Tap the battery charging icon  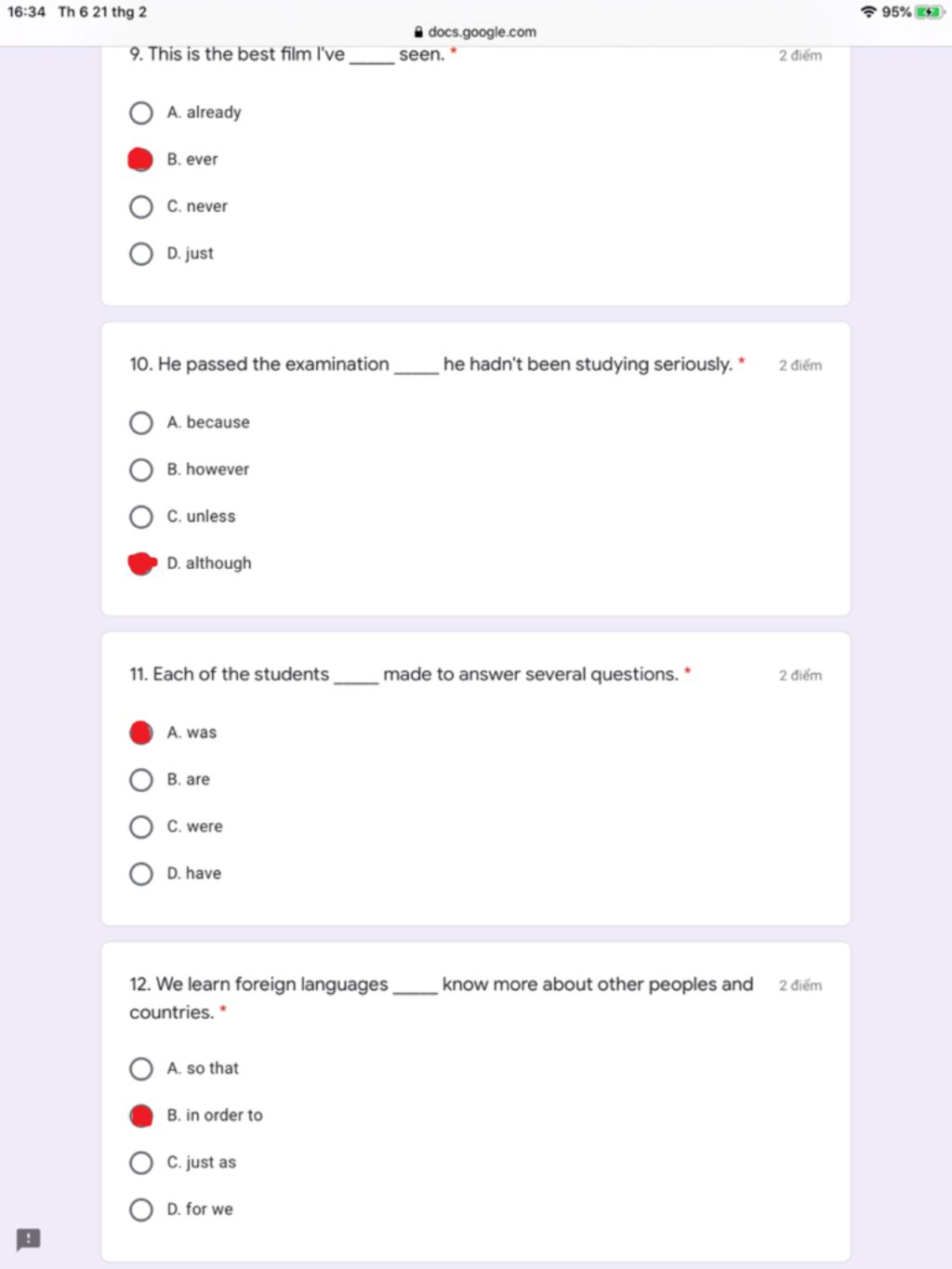tap(929, 12)
